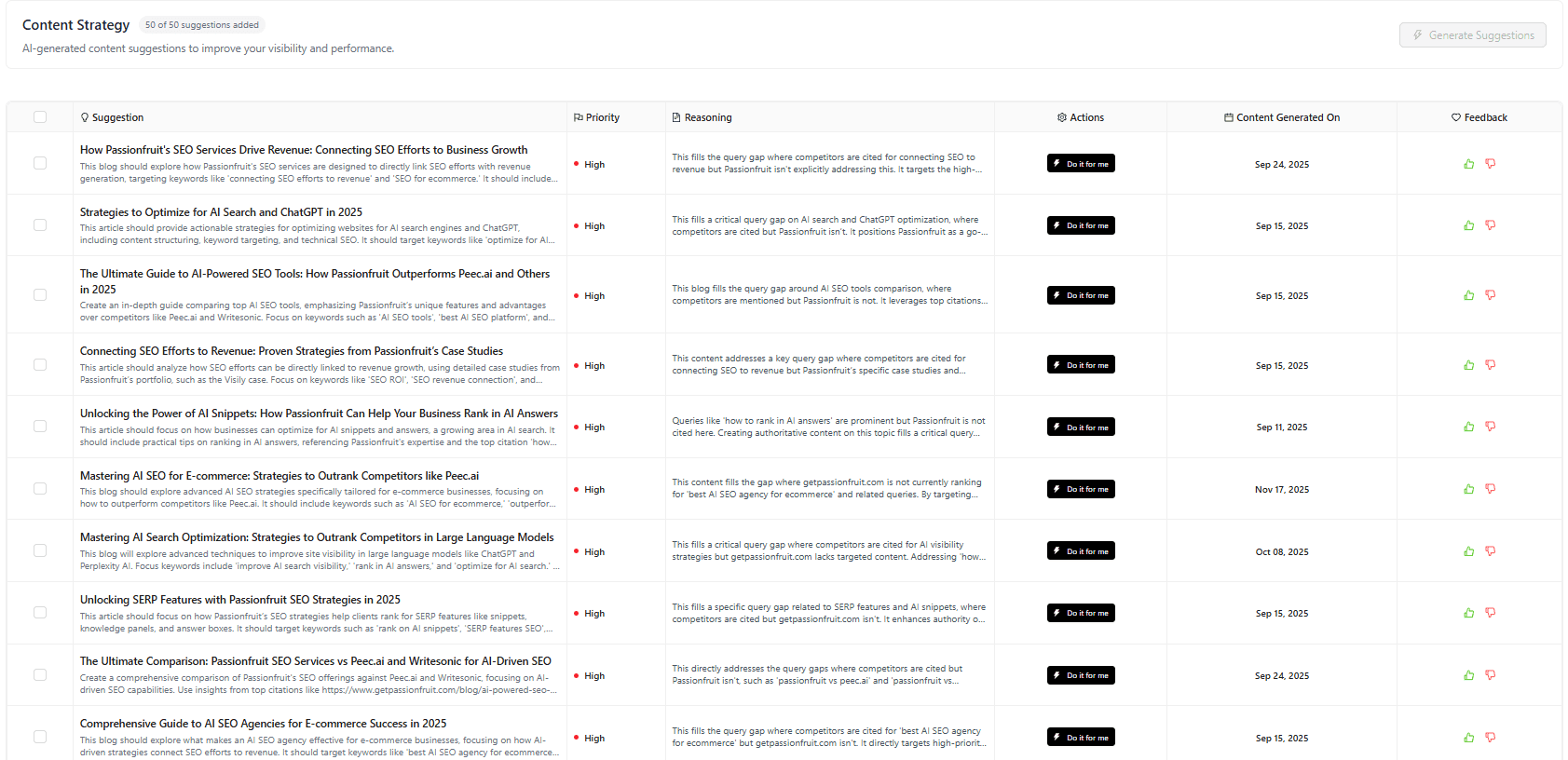Viewport: 1568px width, 760px height.
Task: Do it for me: 'Connecting SEO Efforts to Revenue: Proven Strategies'
Action: [x=1081, y=365]
